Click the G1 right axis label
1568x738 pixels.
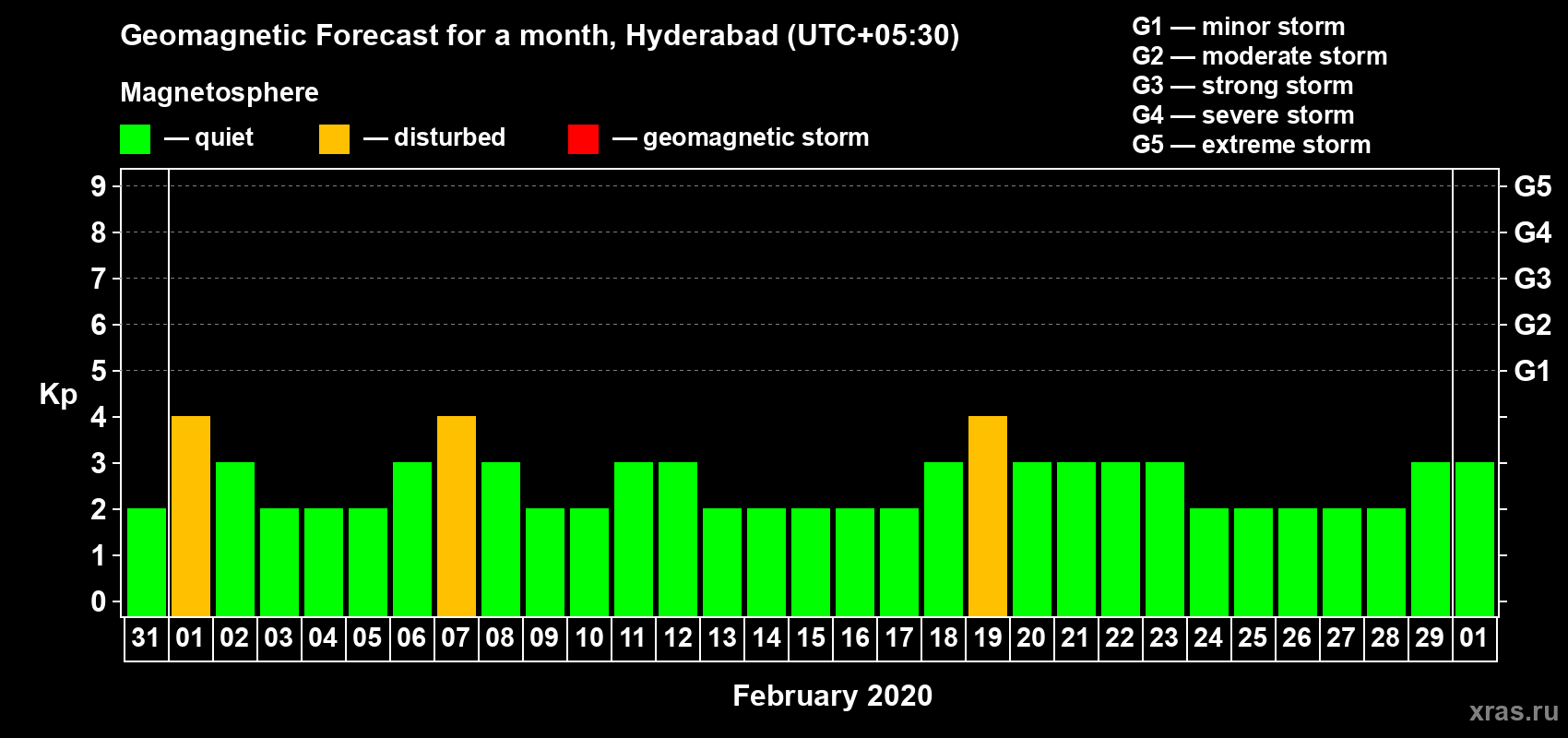[1533, 371]
